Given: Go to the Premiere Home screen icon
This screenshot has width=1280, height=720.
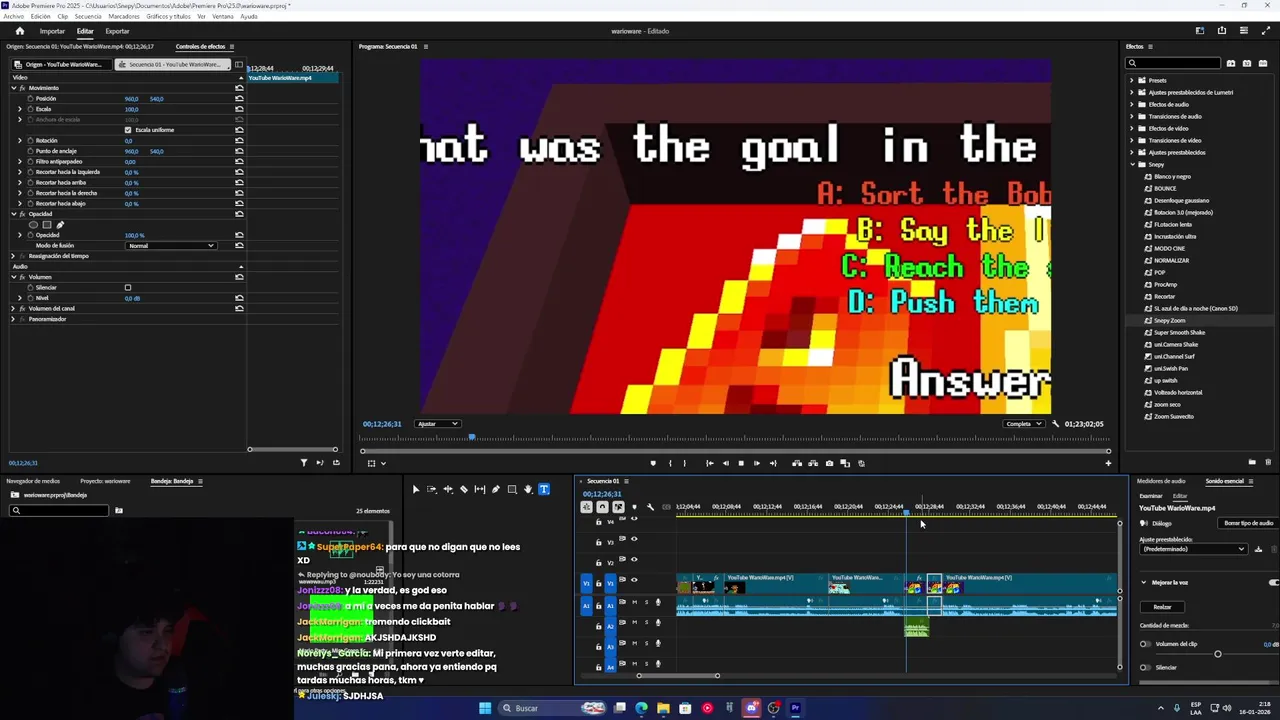Looking at the screenshot, I should click(19, 31).
